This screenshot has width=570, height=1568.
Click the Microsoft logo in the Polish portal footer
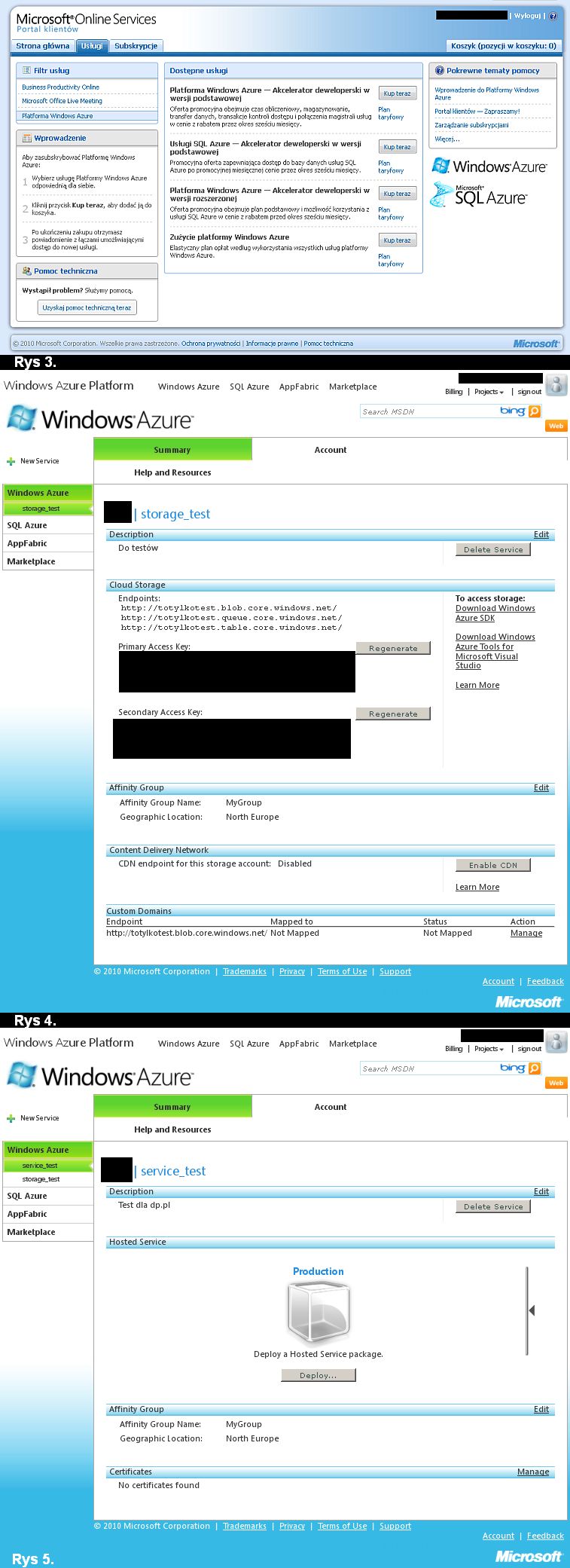(536, 344)
